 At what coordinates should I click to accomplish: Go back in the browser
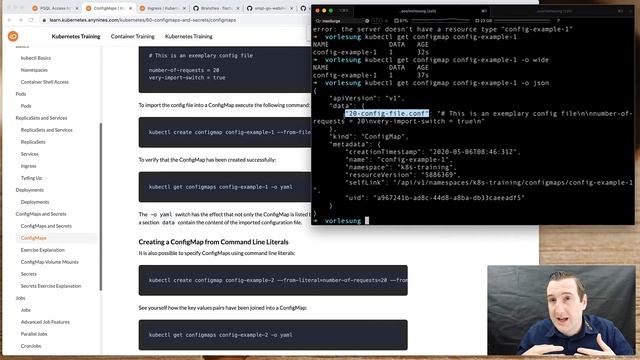tap(9, 20)
